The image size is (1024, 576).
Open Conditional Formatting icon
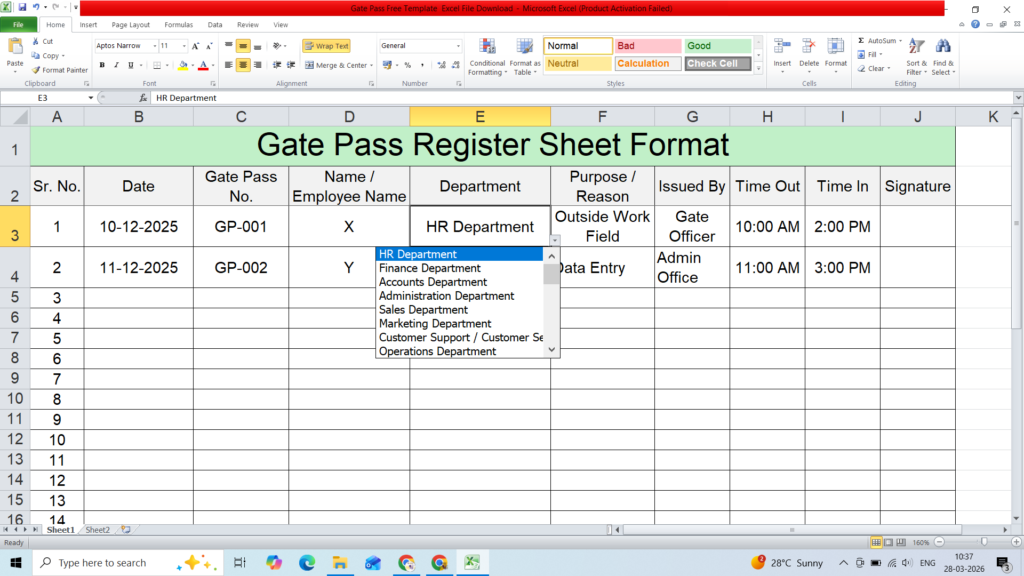click(487, 47)
